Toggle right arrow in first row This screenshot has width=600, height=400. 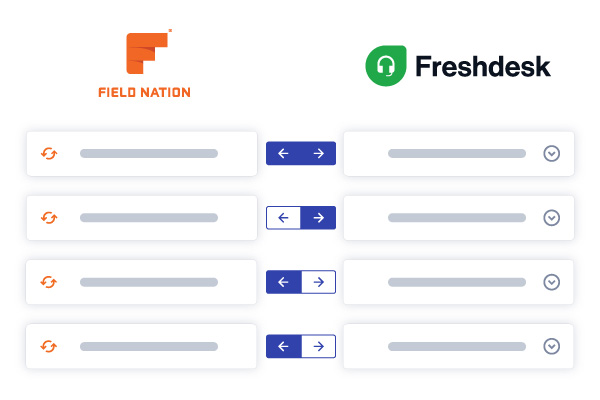click(x=318, y=153)
